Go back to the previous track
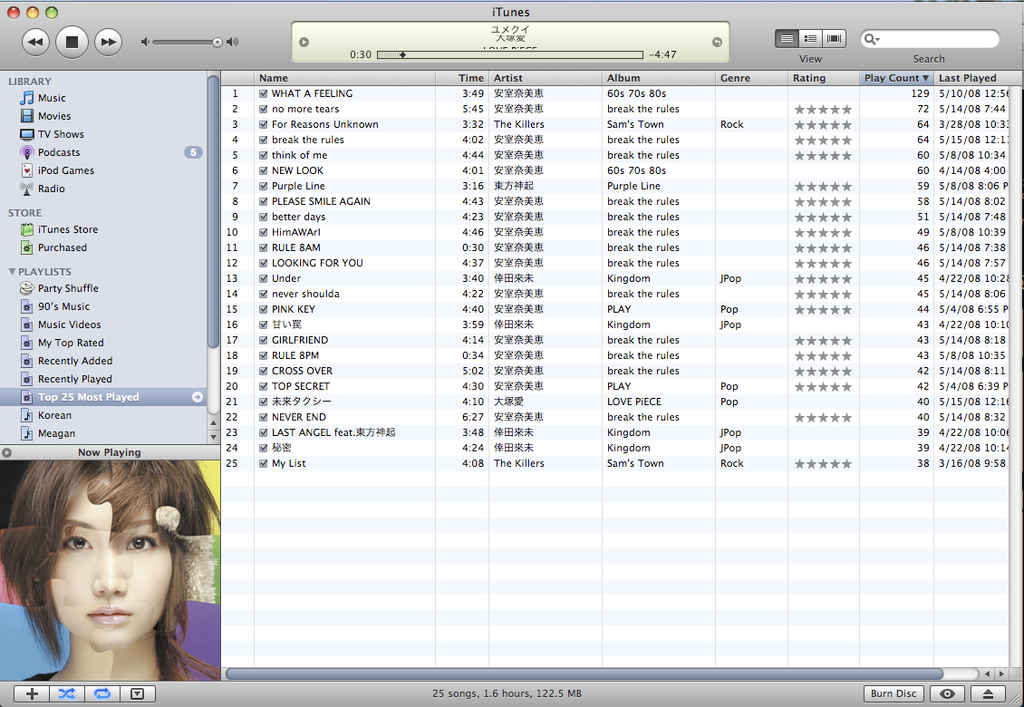Viewport: 1024px width, 707px height. 35,41
